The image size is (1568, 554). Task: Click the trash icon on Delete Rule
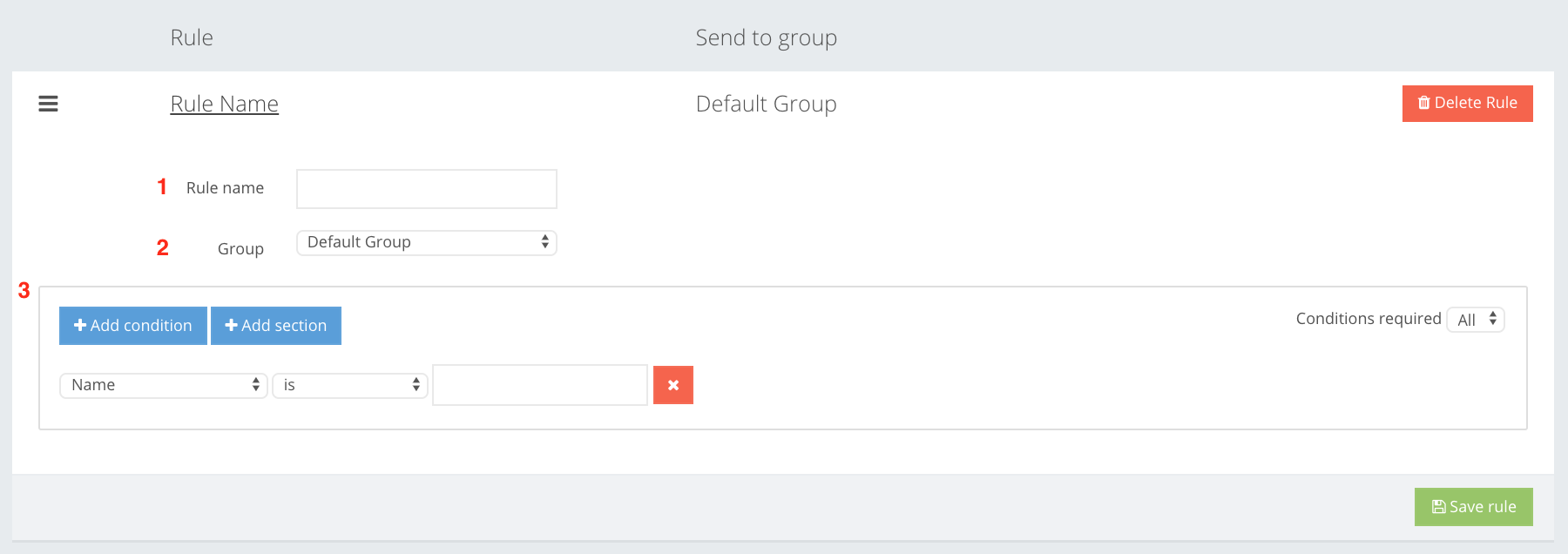click(1424, 103)
